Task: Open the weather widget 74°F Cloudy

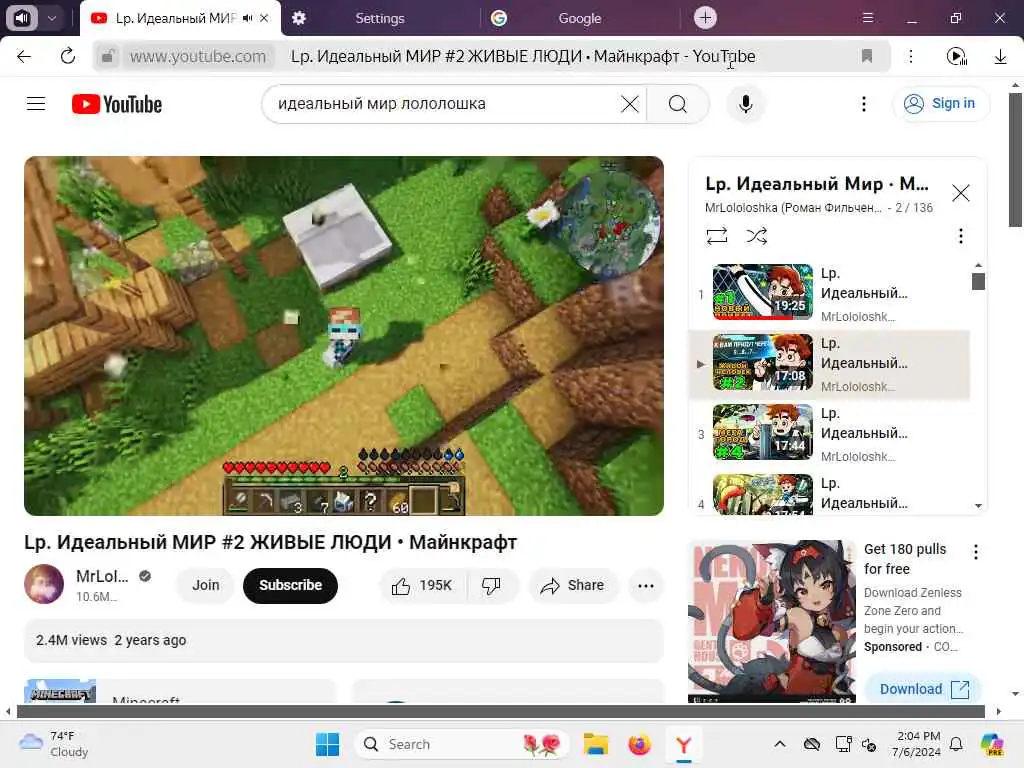Action: click(54, 744)
